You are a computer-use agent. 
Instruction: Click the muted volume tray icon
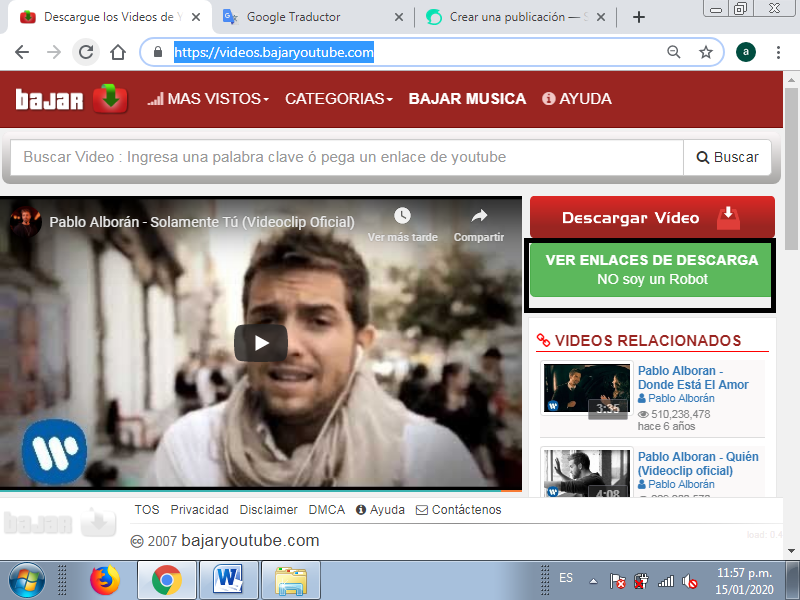click(x=690, y=581)
